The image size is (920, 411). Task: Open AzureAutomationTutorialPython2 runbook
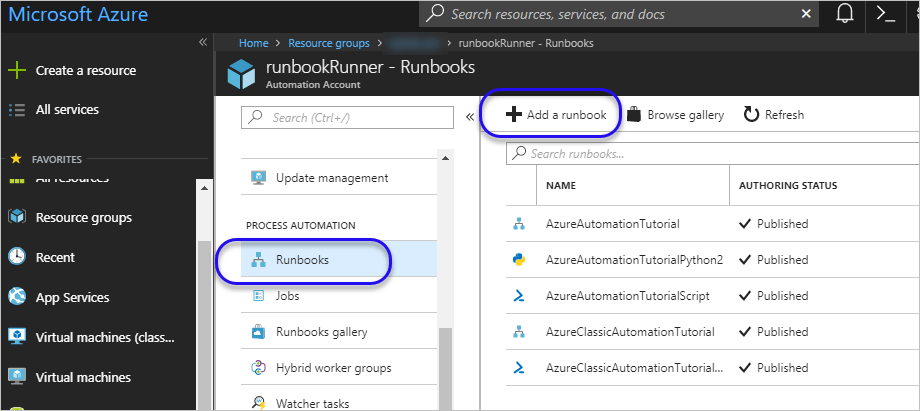click(x=634, y=260)
